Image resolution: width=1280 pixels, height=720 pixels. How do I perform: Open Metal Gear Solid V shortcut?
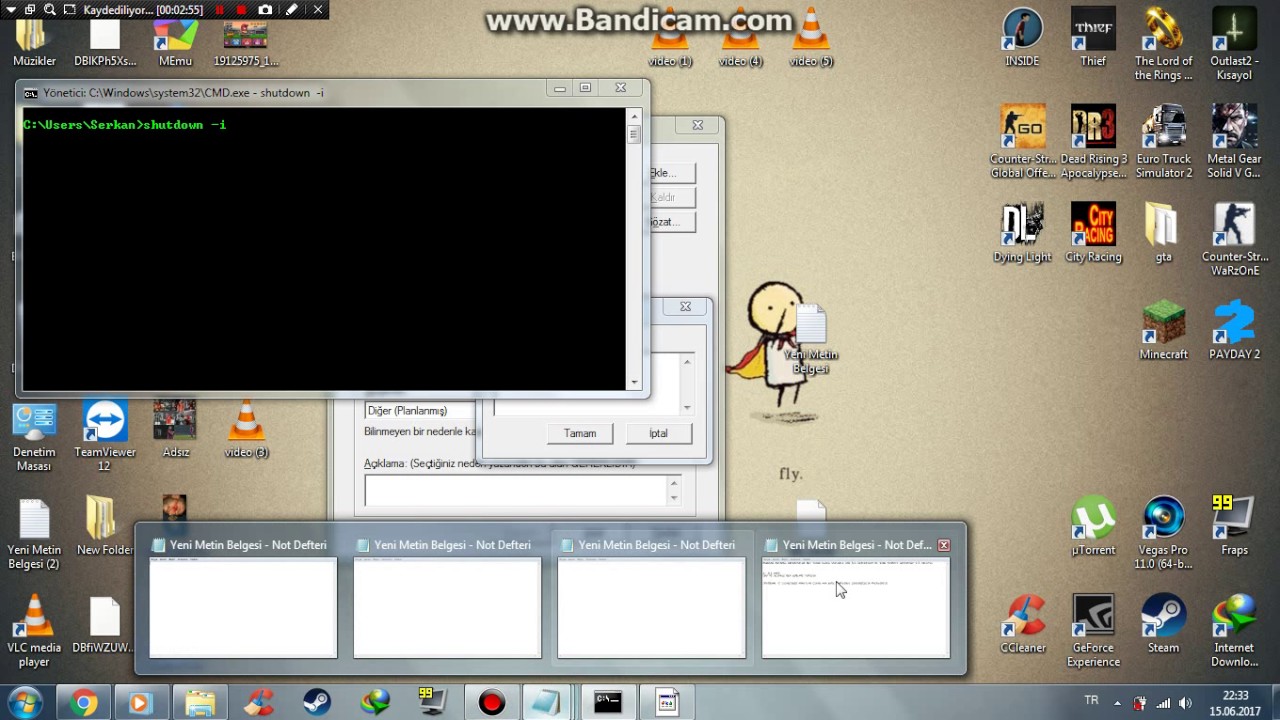(1234, 141)
